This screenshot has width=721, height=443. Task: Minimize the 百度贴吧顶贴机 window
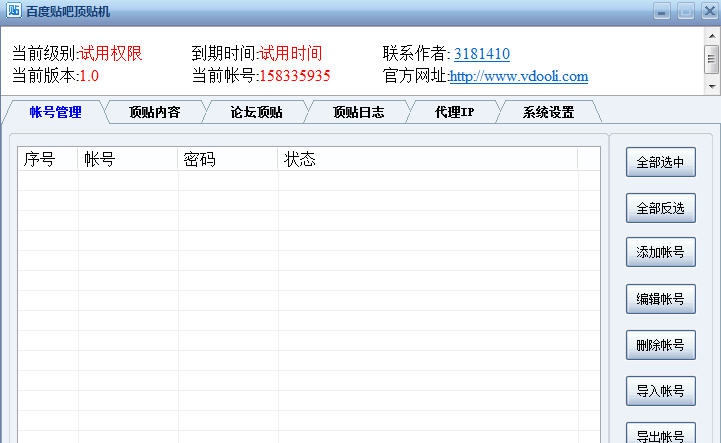[x=662, y=11]
